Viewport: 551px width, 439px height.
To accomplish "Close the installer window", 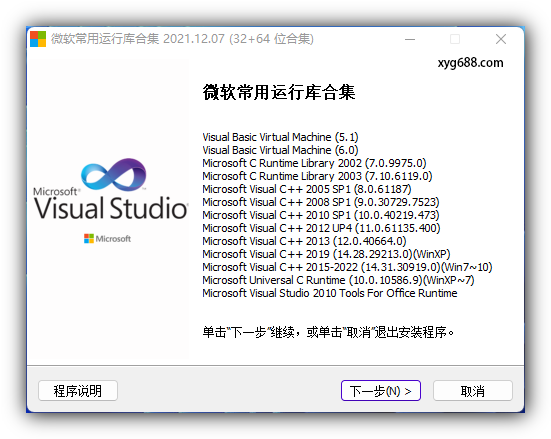I will coord(501,39).
